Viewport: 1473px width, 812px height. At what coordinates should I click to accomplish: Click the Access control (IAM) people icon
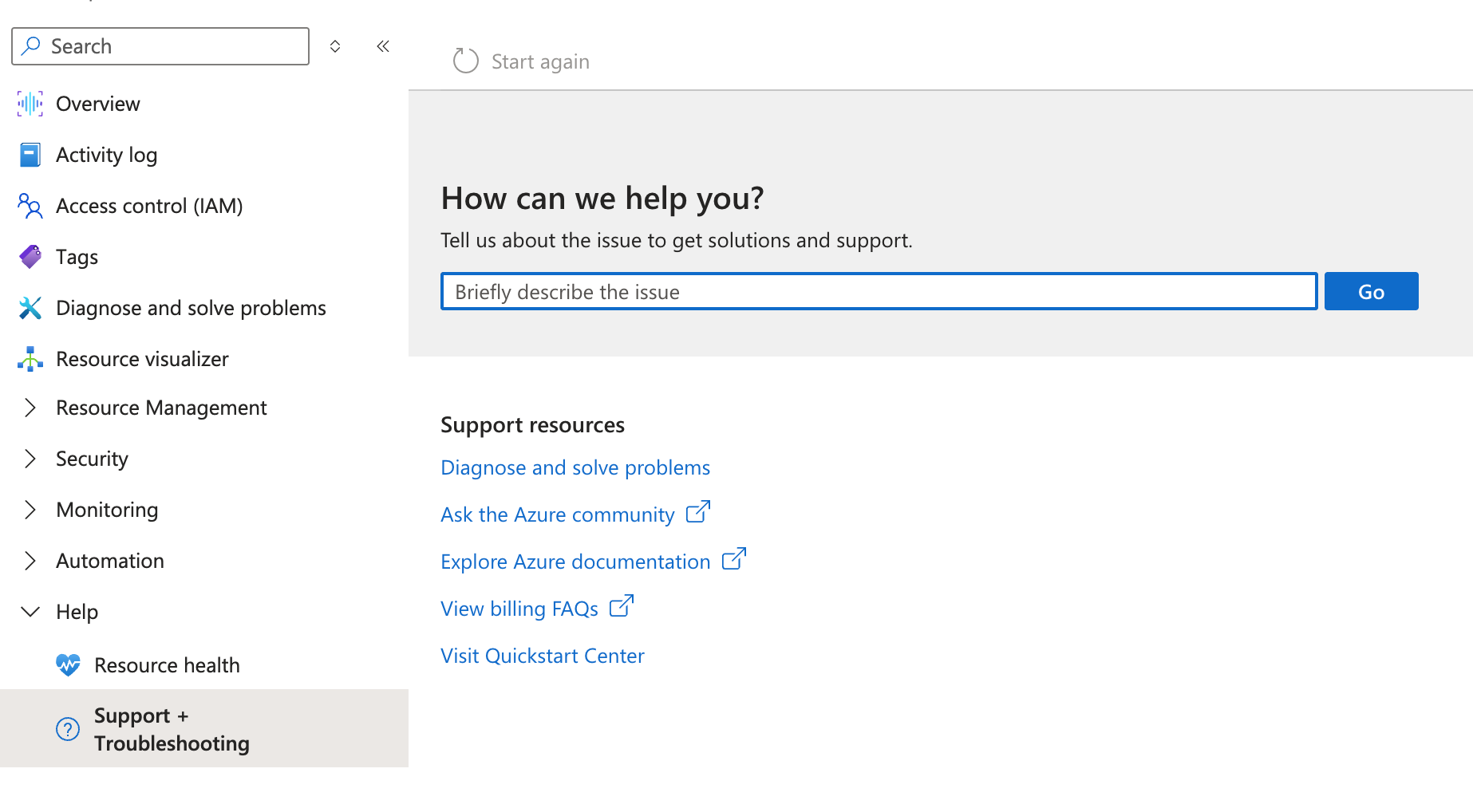point(30,205)
